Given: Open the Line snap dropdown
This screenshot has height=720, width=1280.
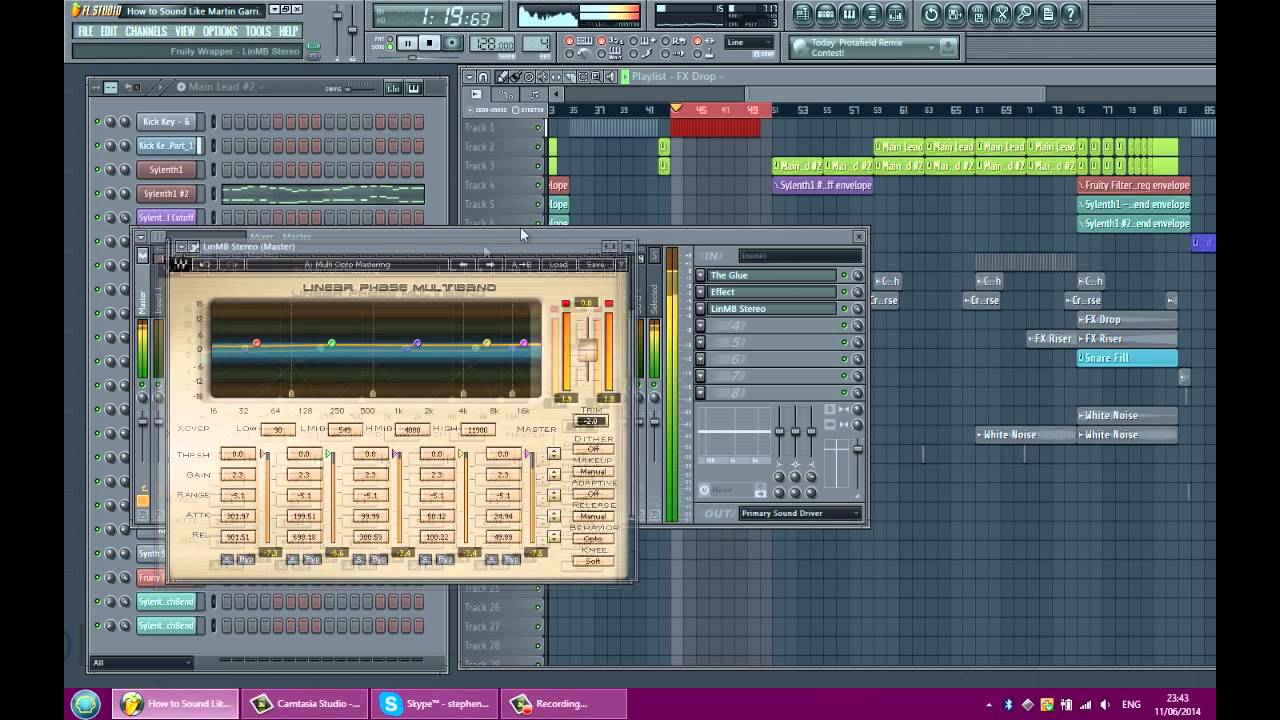Looking at the screenshot, I should pyautogui.click(x=749, y=43).
